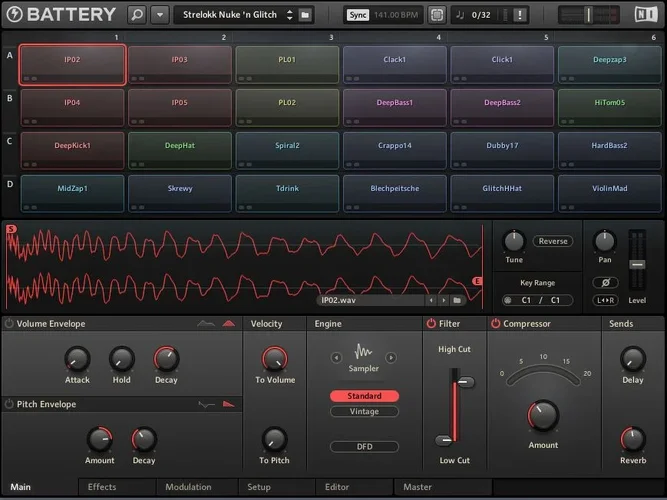Click the panic exclamation mark icon
Screen dimensions: 667x500
[519, 15]
